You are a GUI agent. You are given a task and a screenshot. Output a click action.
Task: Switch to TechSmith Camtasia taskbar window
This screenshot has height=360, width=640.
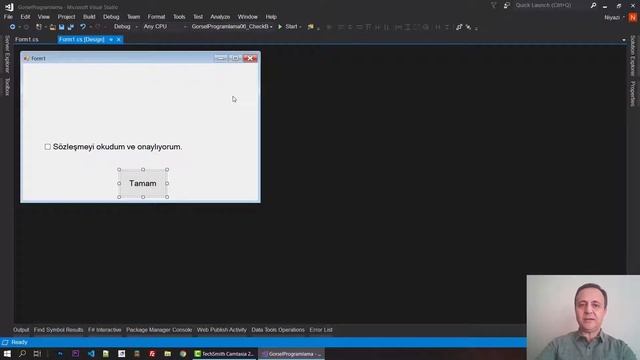tap(224, 354)
